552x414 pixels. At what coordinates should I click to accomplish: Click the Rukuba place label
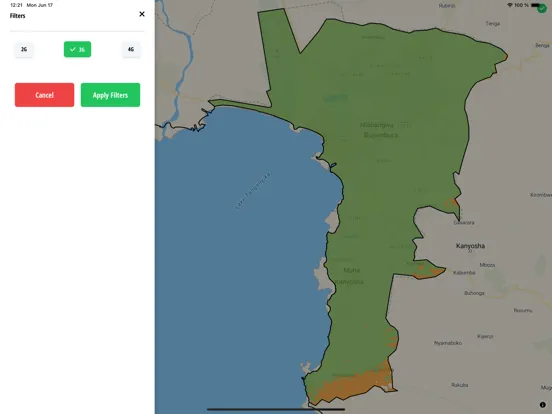pos(460,385)
